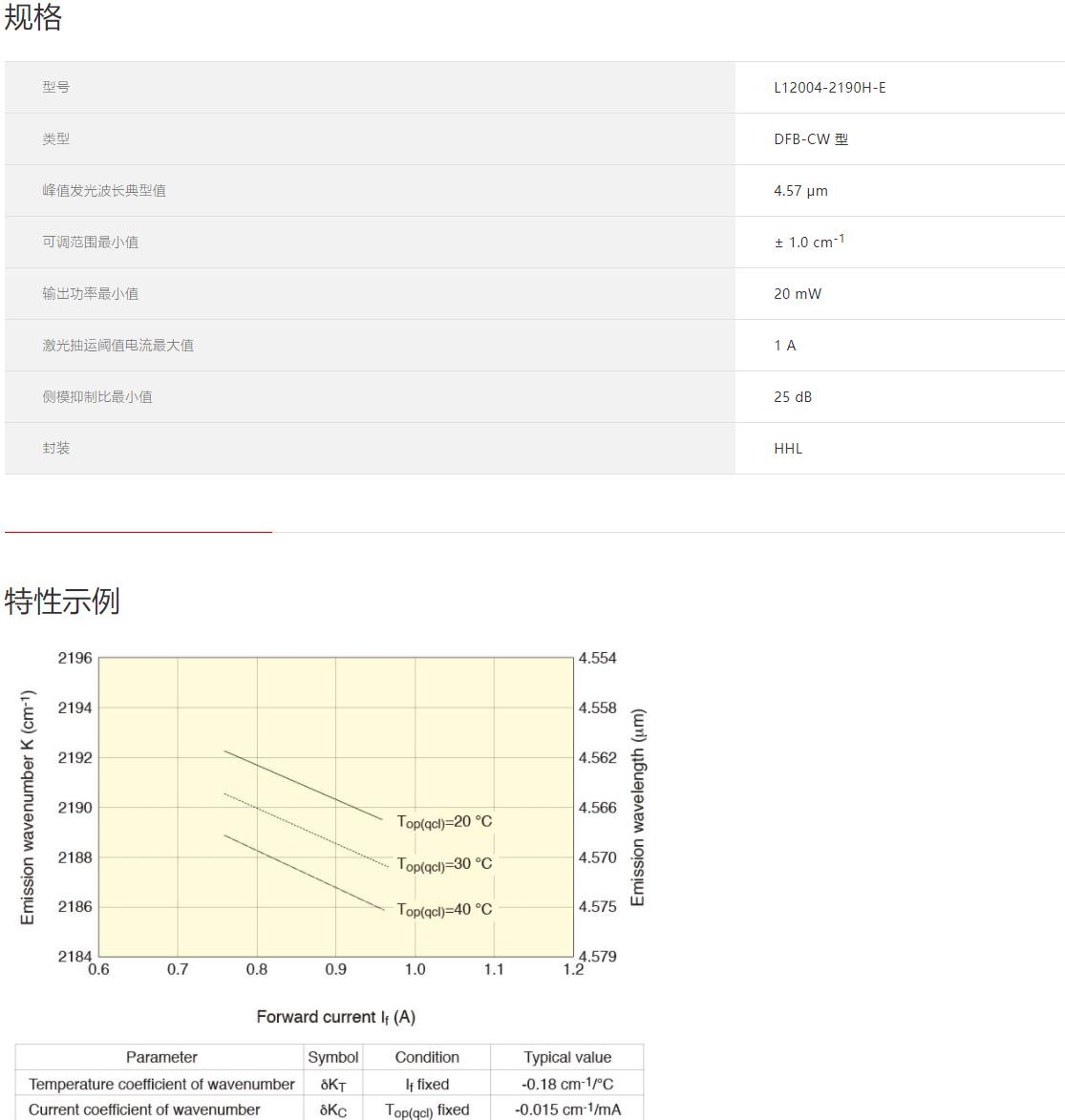Click the HHL package value
The image size is (1065, 1120).
pos(787,449)
